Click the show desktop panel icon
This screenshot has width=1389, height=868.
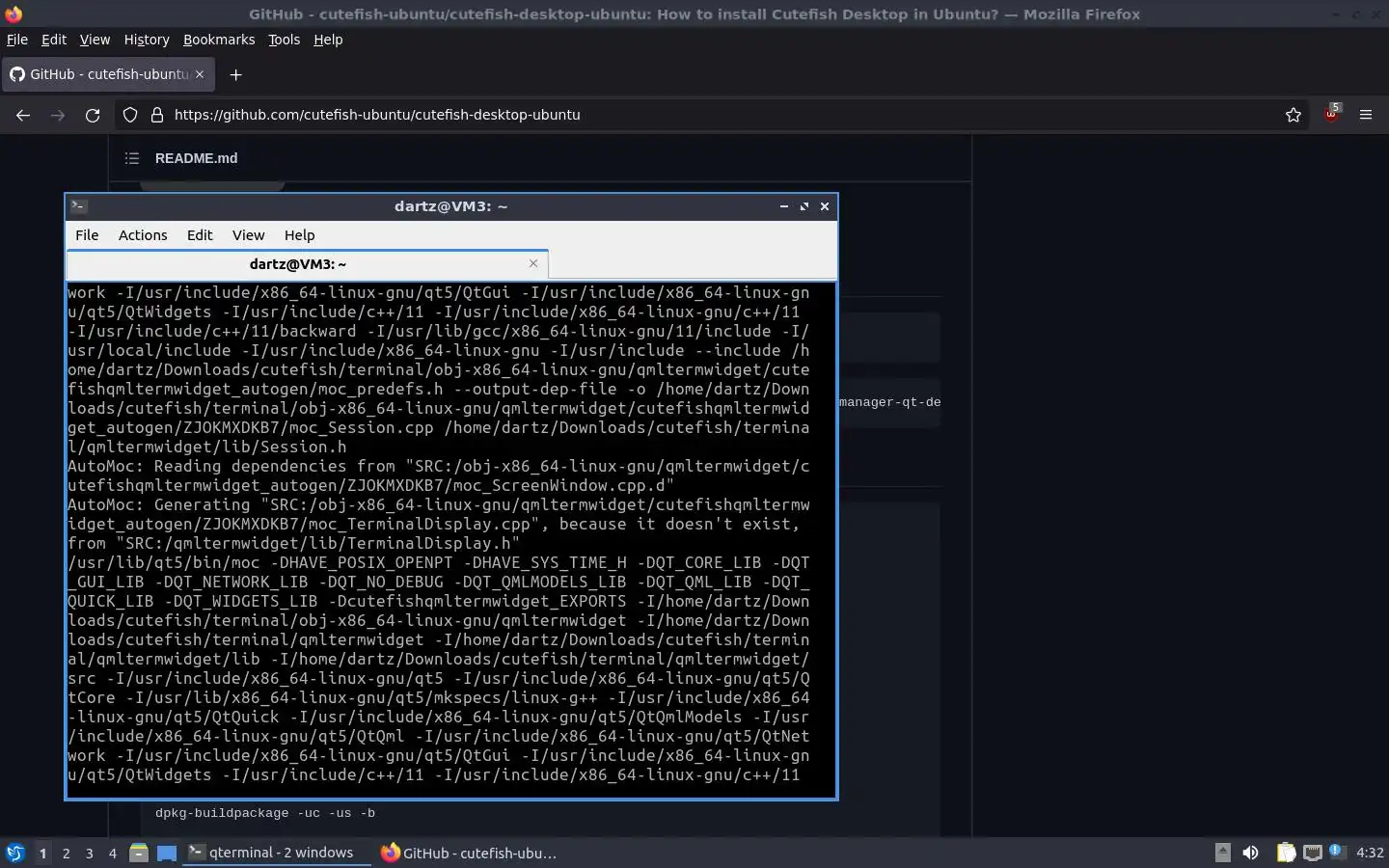(167, 853)
